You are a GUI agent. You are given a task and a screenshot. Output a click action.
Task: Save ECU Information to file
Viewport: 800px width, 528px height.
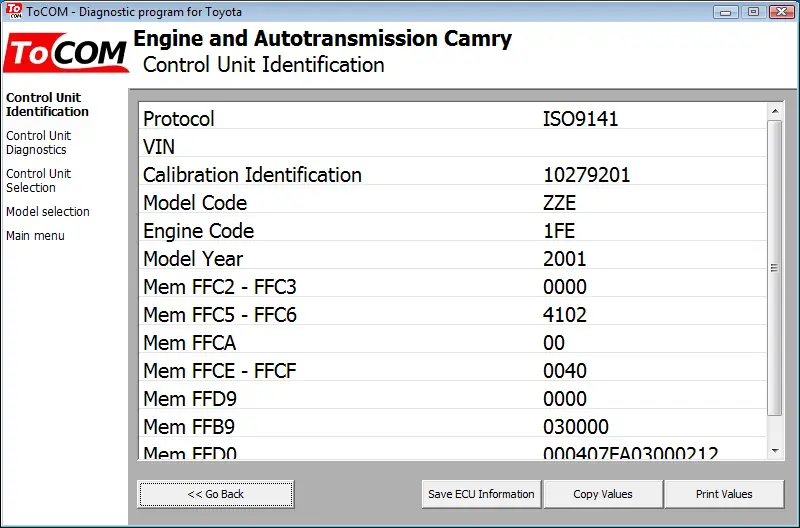click(481, 494)
